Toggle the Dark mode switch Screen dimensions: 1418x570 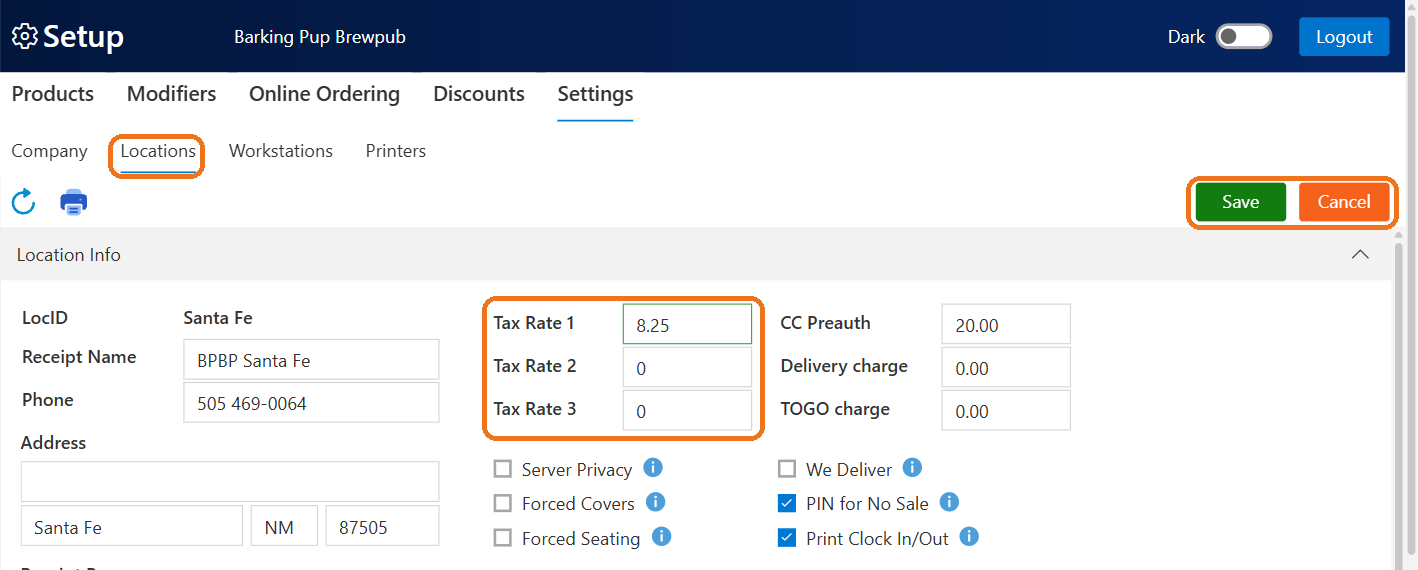click(1243, 37)
